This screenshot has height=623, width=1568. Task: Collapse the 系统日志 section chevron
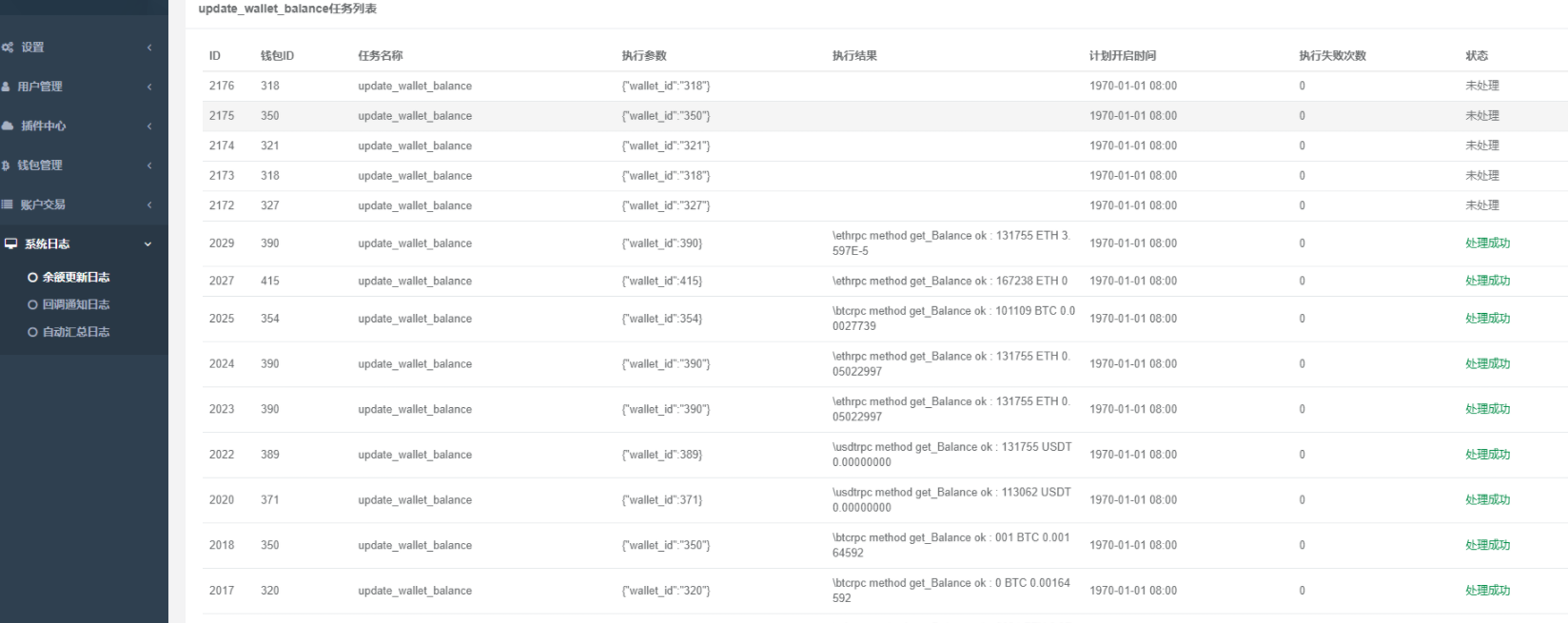(x=148, y=244)
